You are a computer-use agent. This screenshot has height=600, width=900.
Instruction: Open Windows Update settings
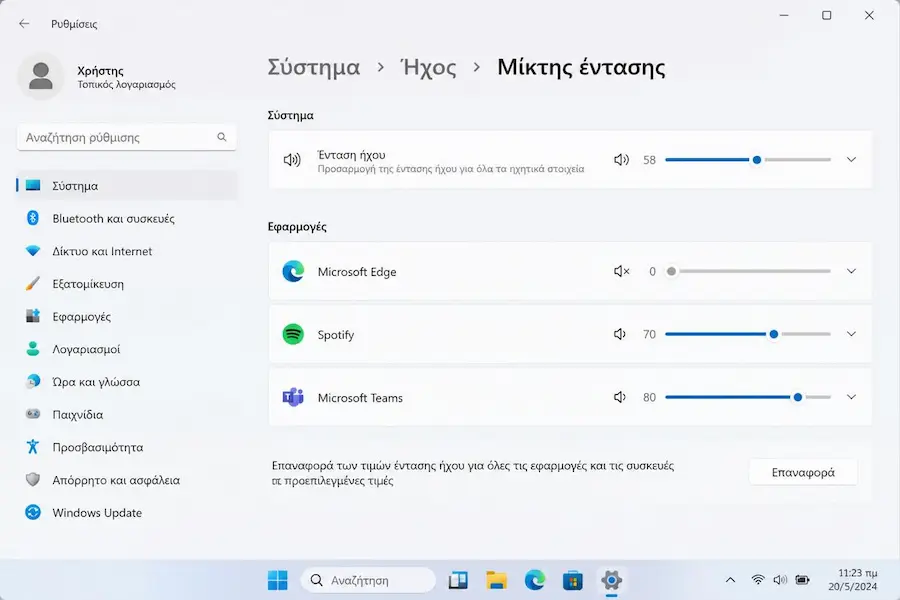[x=127, y=513]
